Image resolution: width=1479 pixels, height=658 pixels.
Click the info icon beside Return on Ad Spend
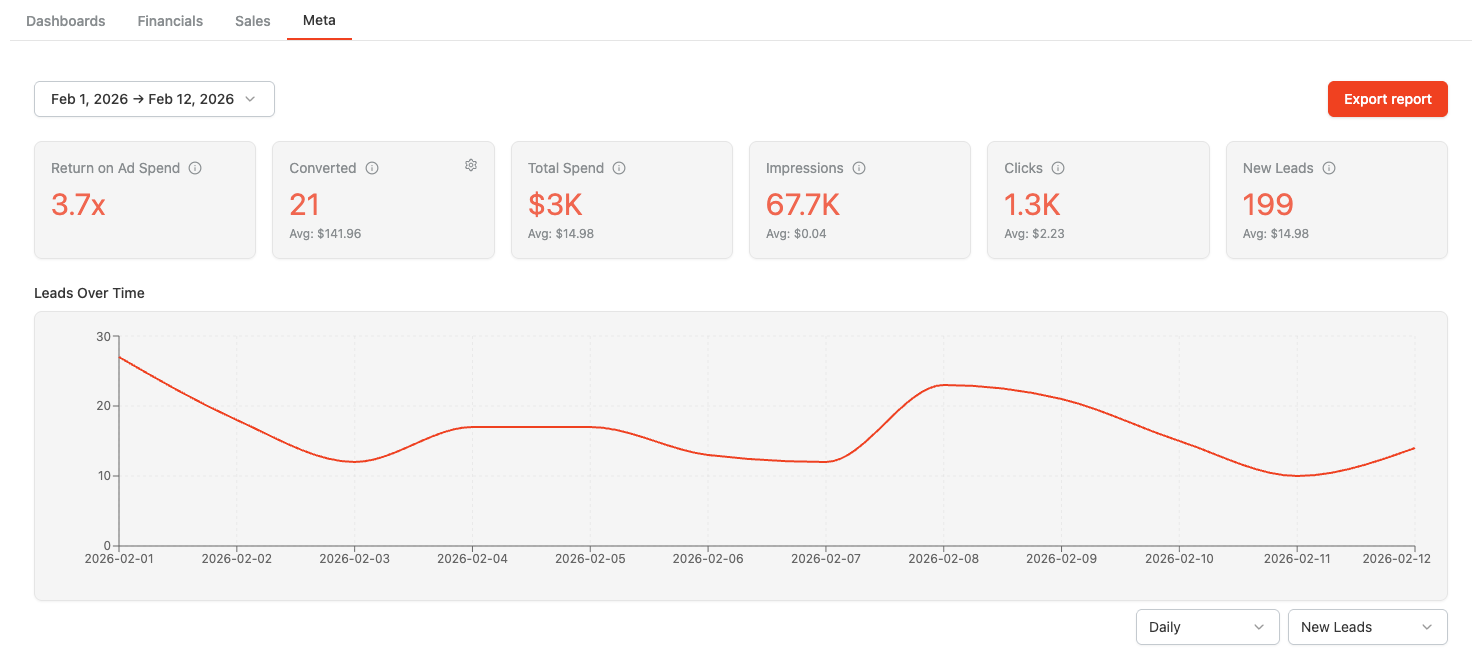pyautogui.click(x=195, y=168)
